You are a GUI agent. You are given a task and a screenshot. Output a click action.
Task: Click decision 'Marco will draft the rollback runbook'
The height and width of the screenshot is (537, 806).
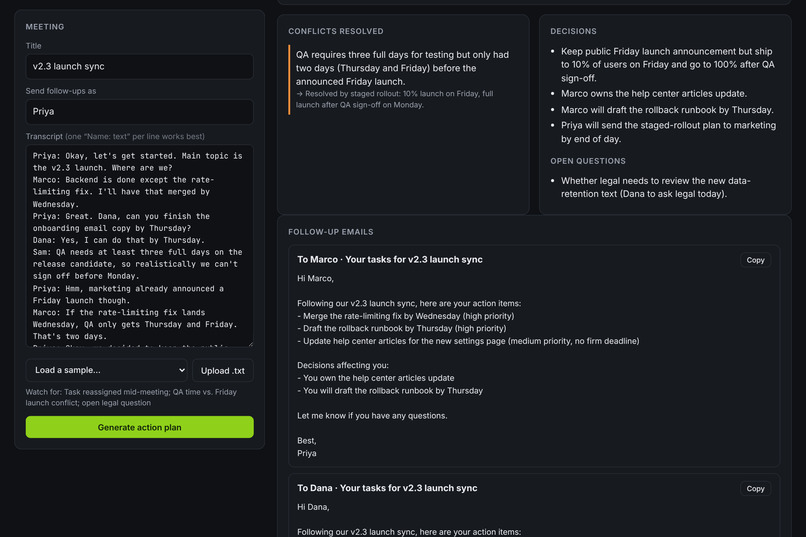coord(667,110)
